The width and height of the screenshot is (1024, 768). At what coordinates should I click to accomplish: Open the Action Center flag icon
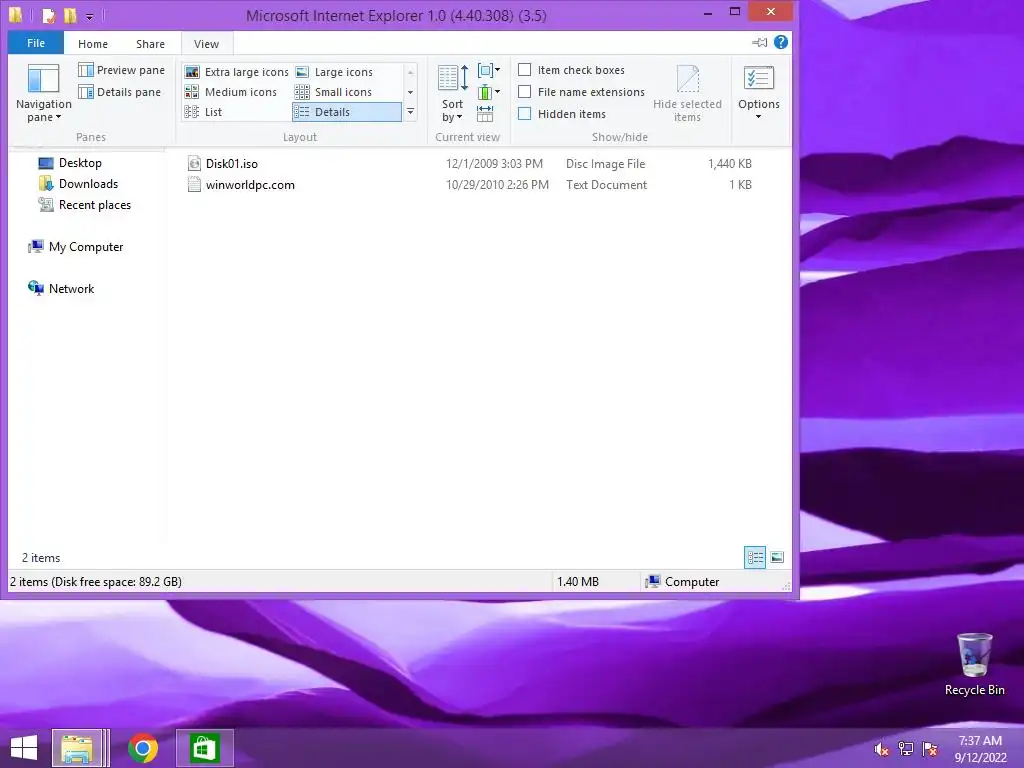click(930, 749)
